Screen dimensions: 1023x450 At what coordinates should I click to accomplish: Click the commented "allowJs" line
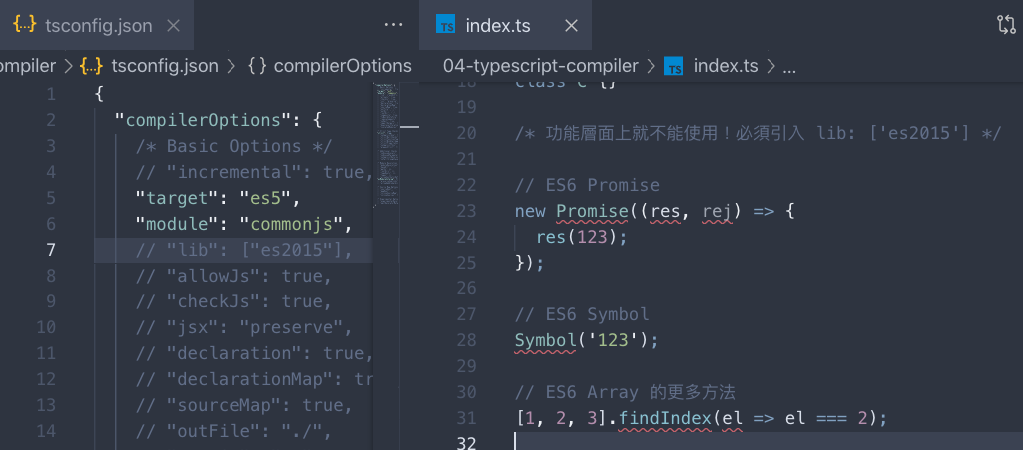(234, 276)
